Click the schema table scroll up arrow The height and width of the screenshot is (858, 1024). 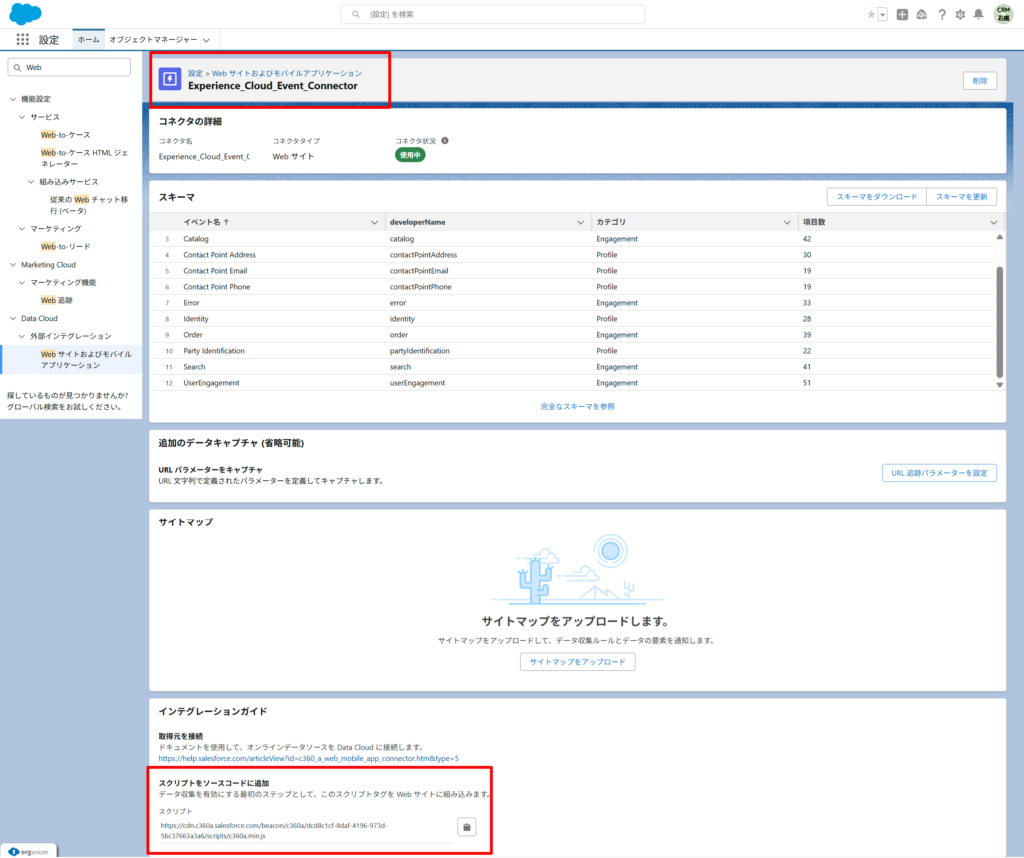(999, 237)
